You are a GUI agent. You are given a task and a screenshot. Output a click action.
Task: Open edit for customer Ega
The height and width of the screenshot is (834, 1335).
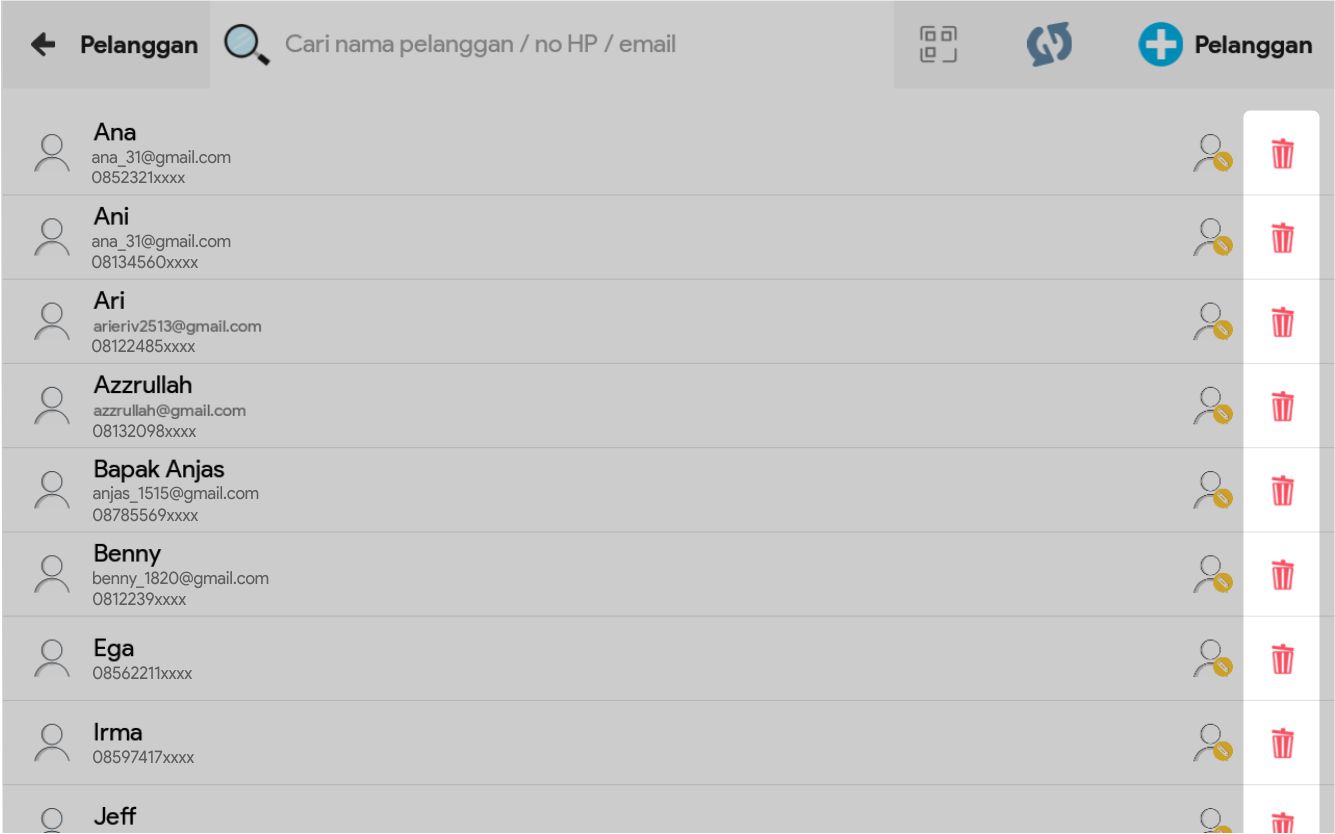(x=1212, y=659)
